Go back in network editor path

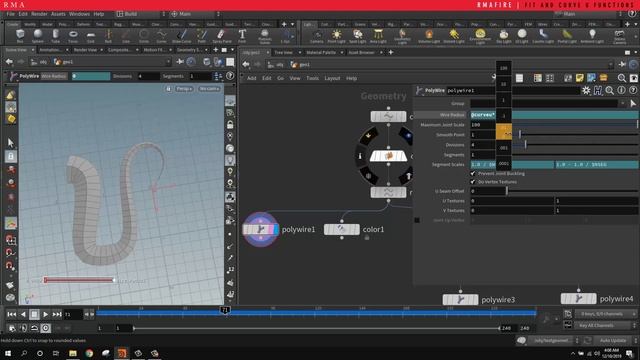[245, 64]
